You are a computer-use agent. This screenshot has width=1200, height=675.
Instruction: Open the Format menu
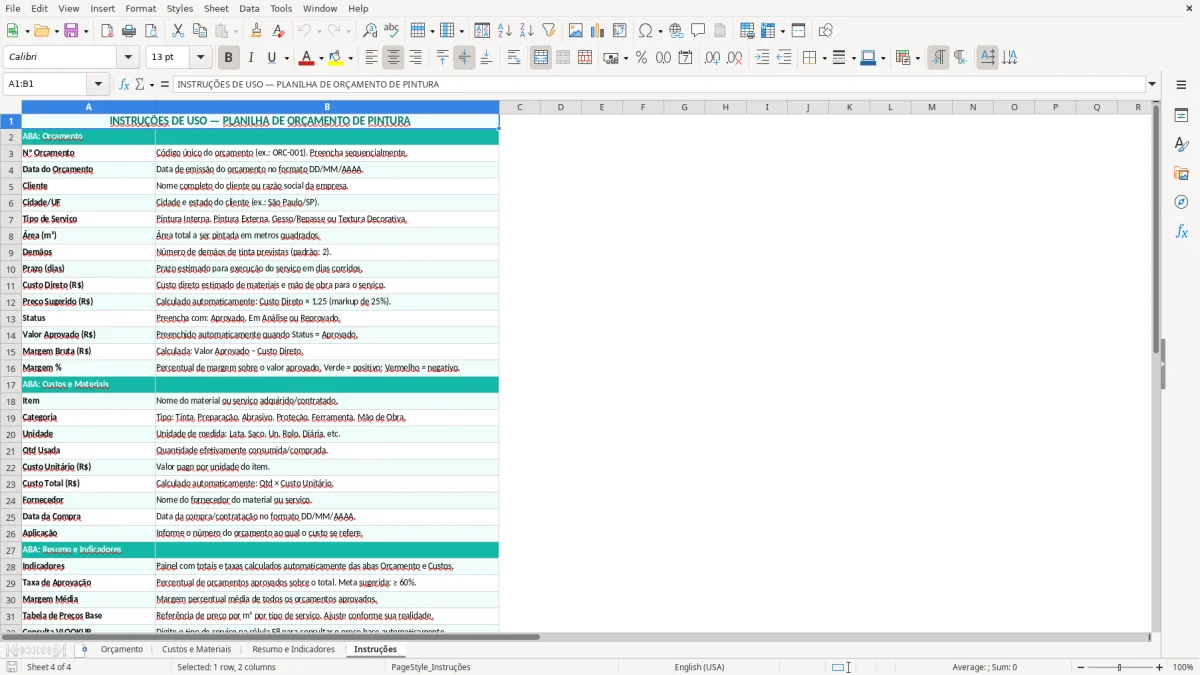tap(140, 8)
